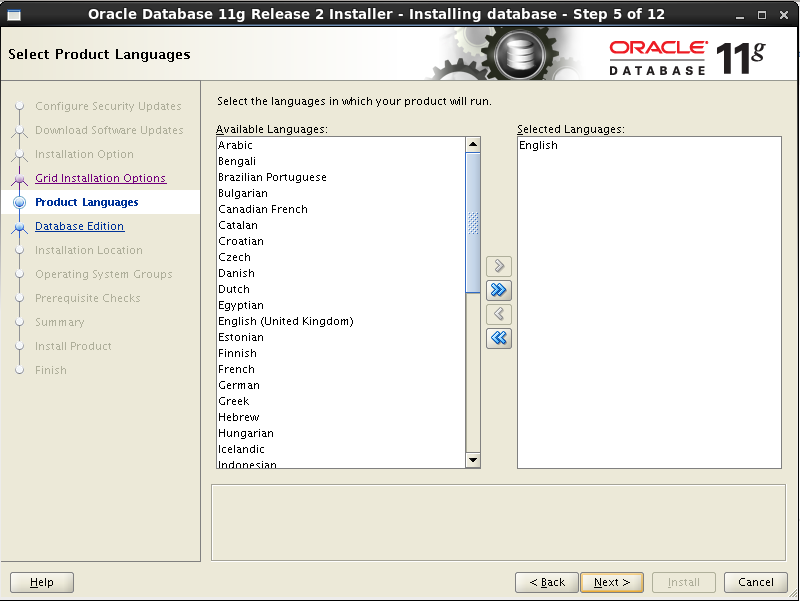Minimize the Oracle installer window
The width and height of the screenshot is (800, 601).
739,16
